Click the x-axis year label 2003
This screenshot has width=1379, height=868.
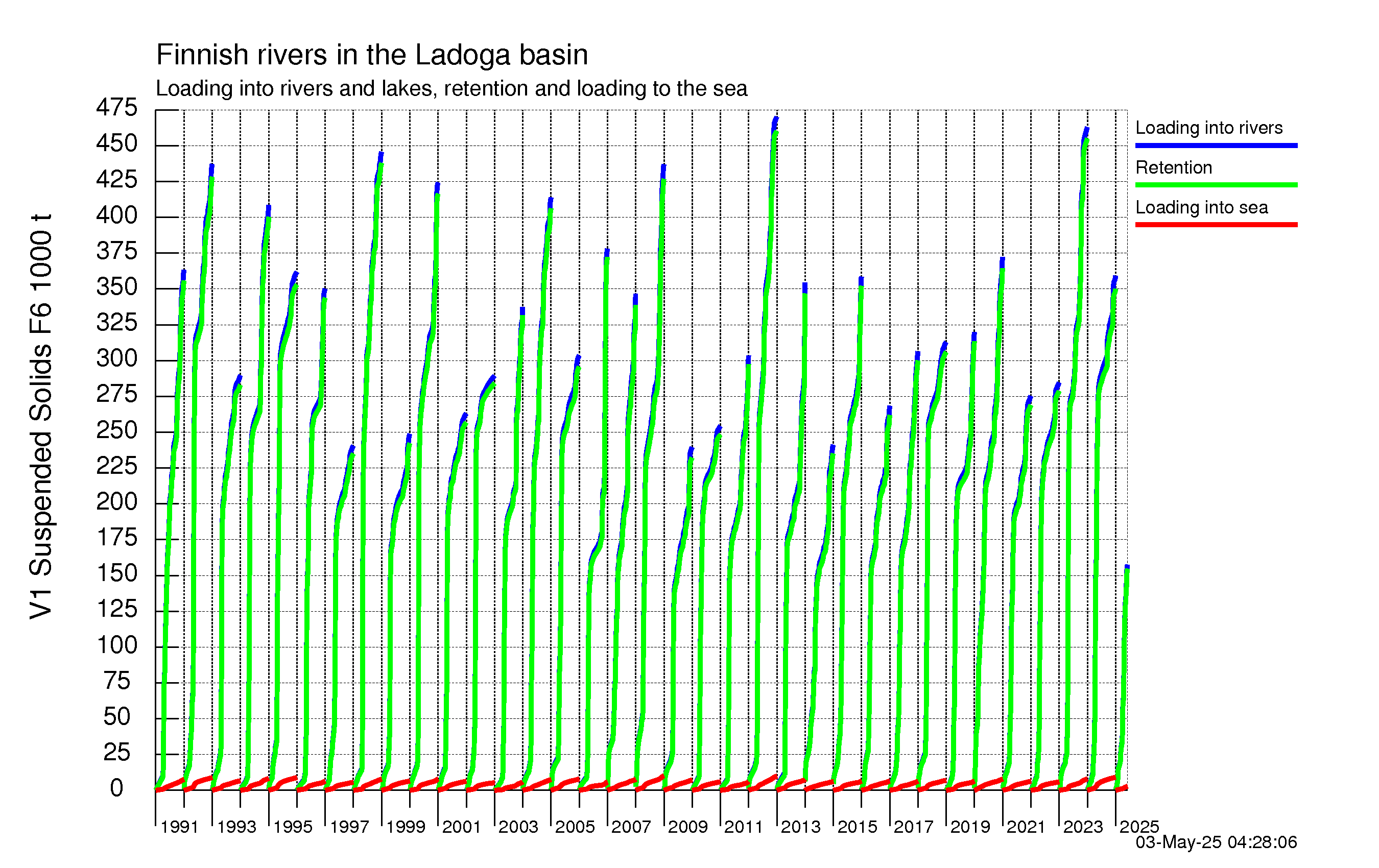[518, 827]
